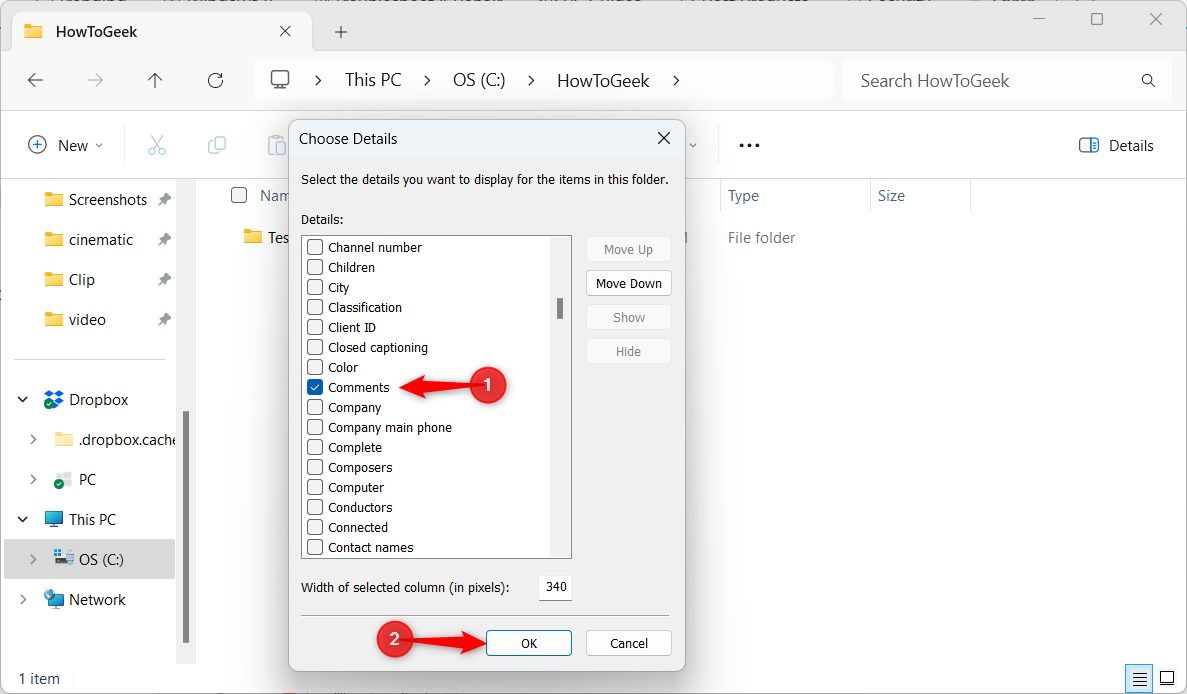Click the Cut scissors icon
Viewport: 1187px width, 694px height.
[x=157, y=145]
